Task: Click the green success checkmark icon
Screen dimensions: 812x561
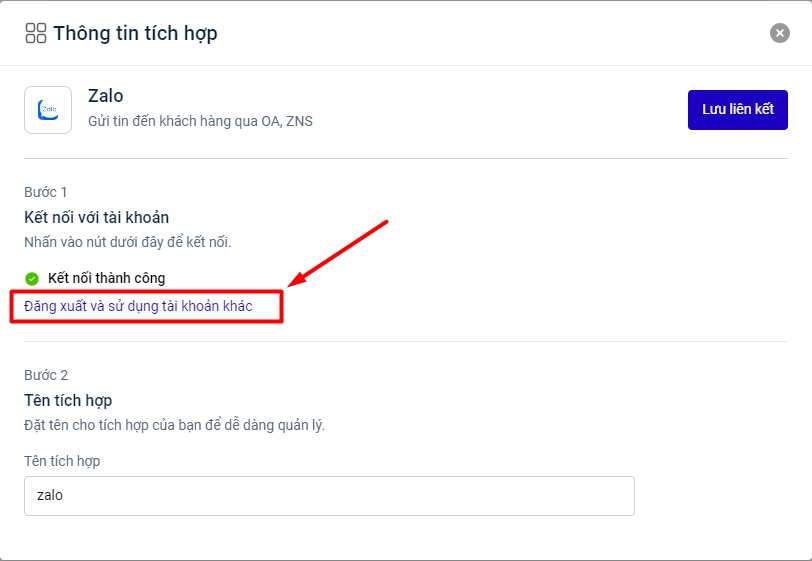Action: tap(32, 278)
